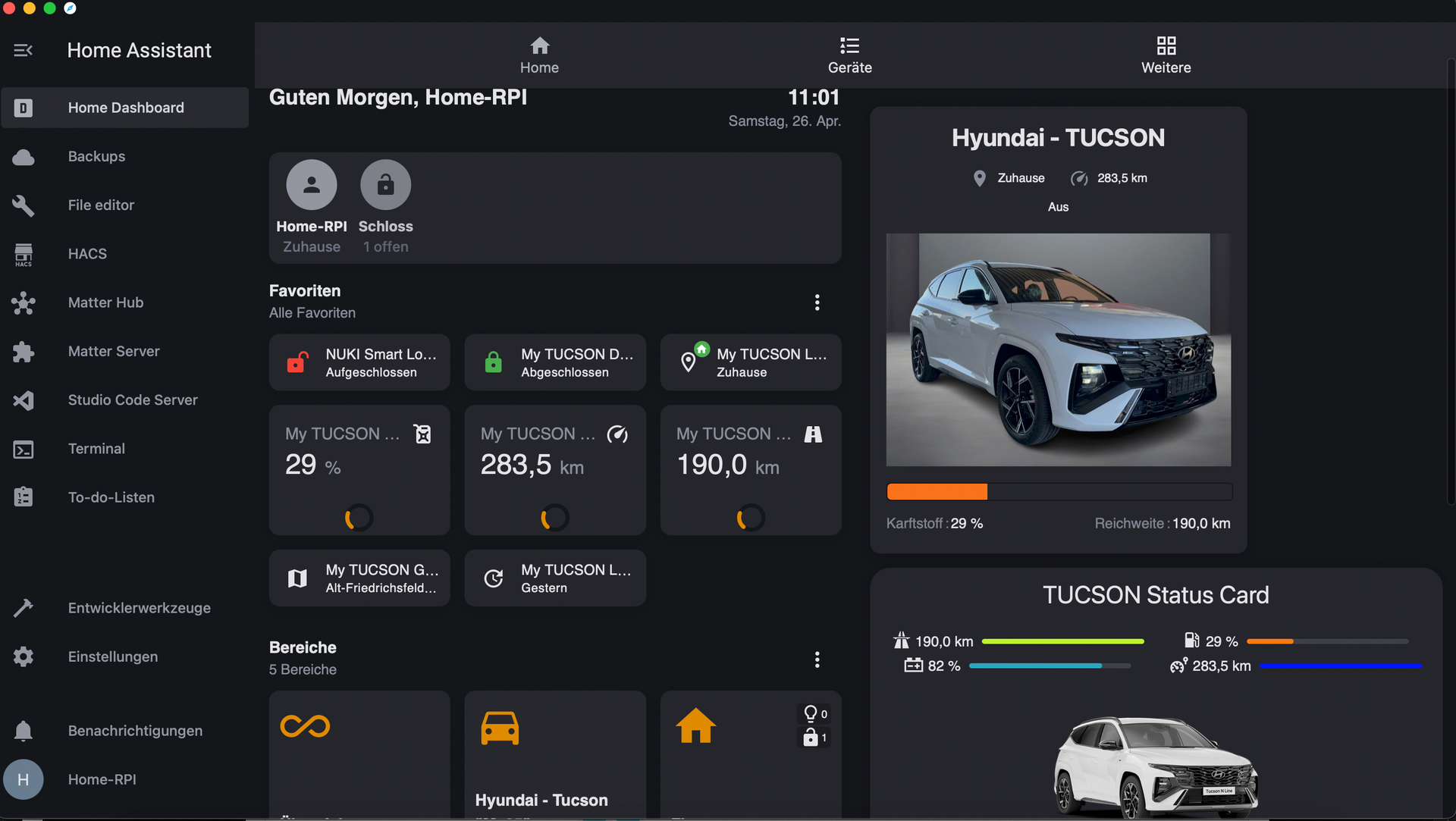Open the fuel level 29 % card
The width and height of the screenshot is (1456, 821).
[359, 470]
